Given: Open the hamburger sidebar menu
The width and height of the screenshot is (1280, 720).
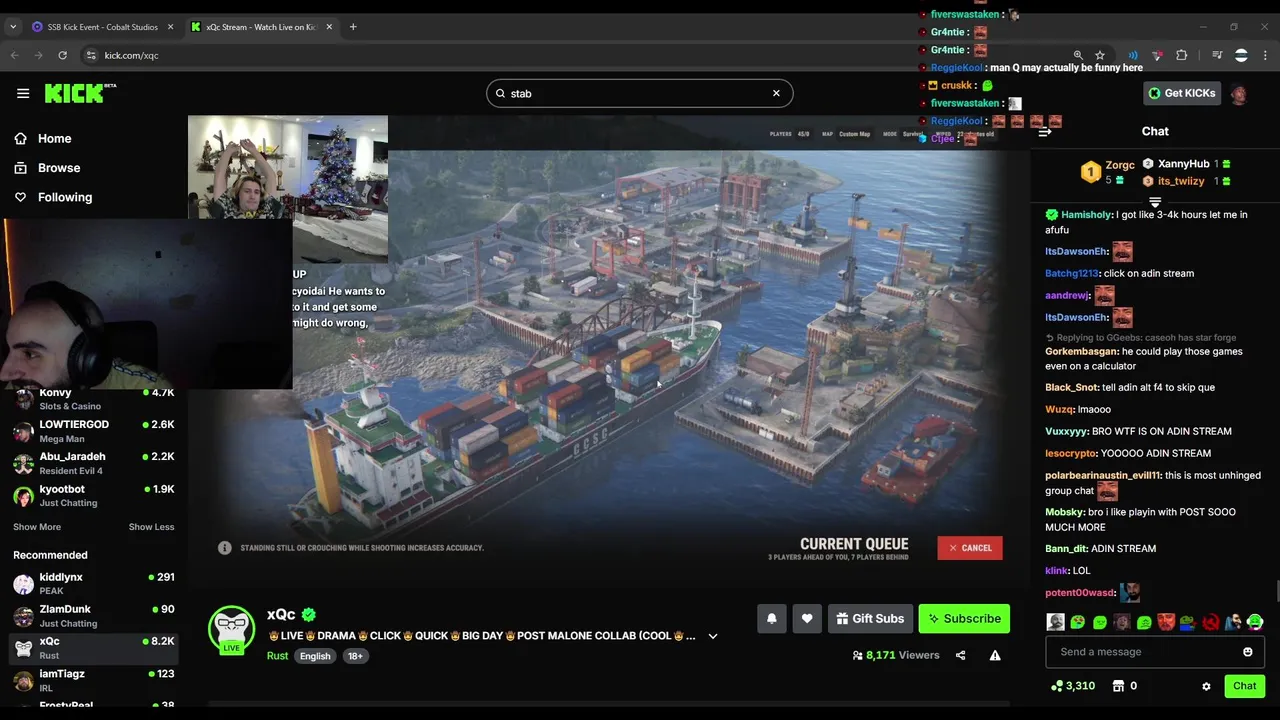Looking at the screenshot, I should click(x=23, y=93).
